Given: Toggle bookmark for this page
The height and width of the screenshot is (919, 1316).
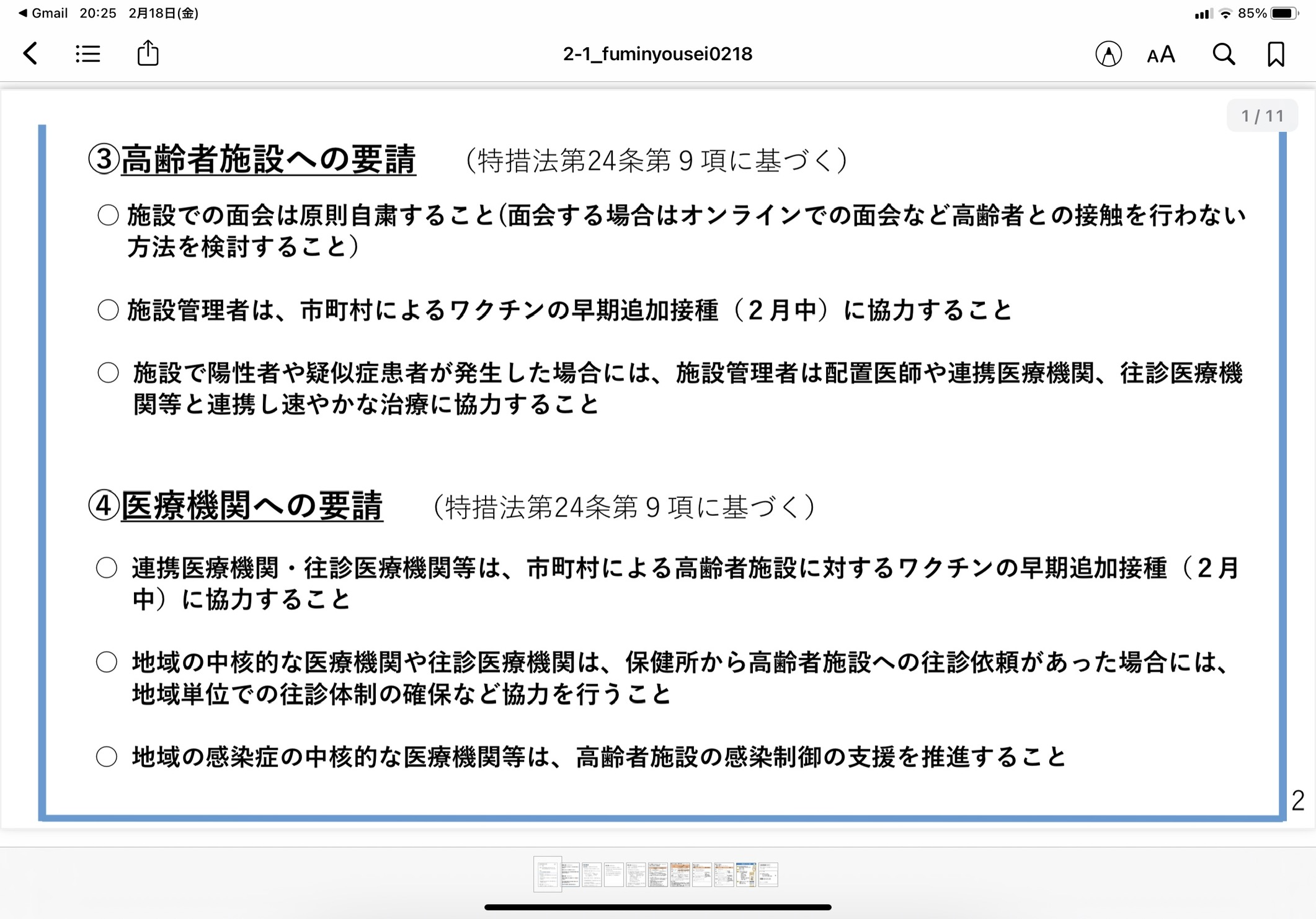Looking at the screenshot, I should 1276,55.
